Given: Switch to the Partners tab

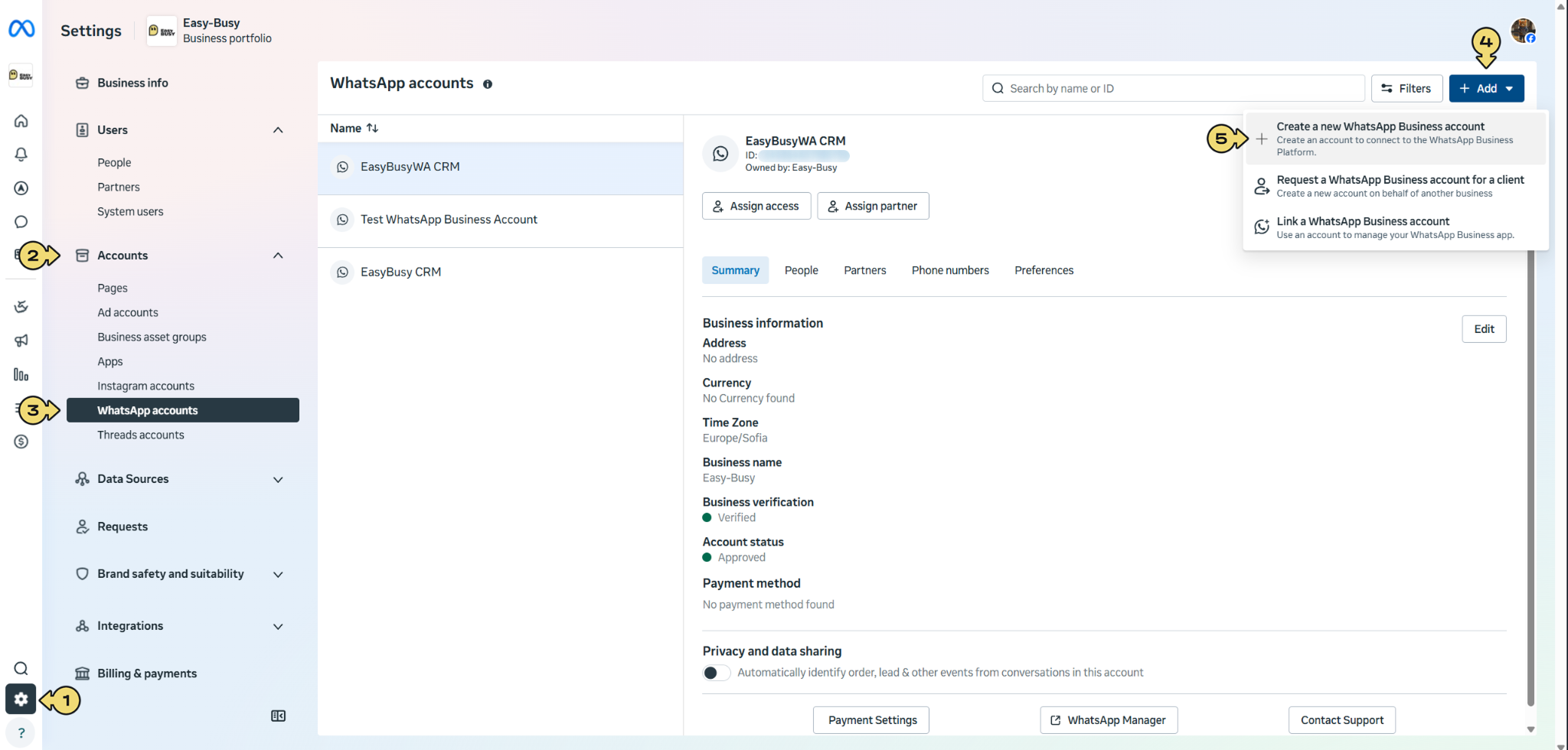Looking at the screenshot, I should tap(864, 270).
